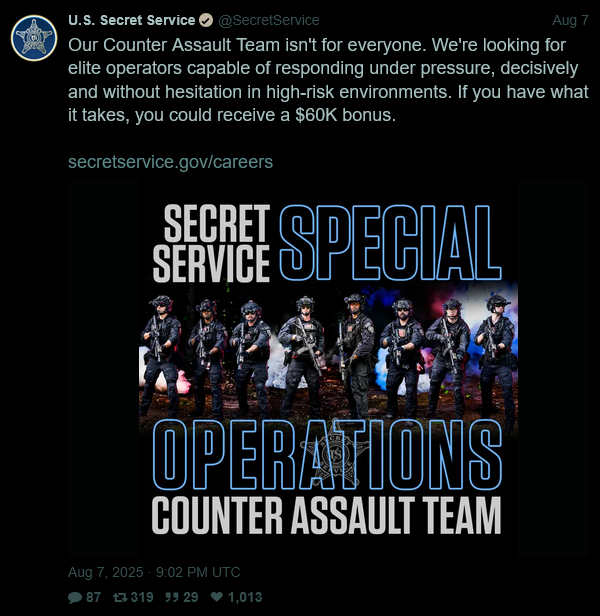View the 319 retweets count
This screenshot has height=616, width=600.
point(142,598)
